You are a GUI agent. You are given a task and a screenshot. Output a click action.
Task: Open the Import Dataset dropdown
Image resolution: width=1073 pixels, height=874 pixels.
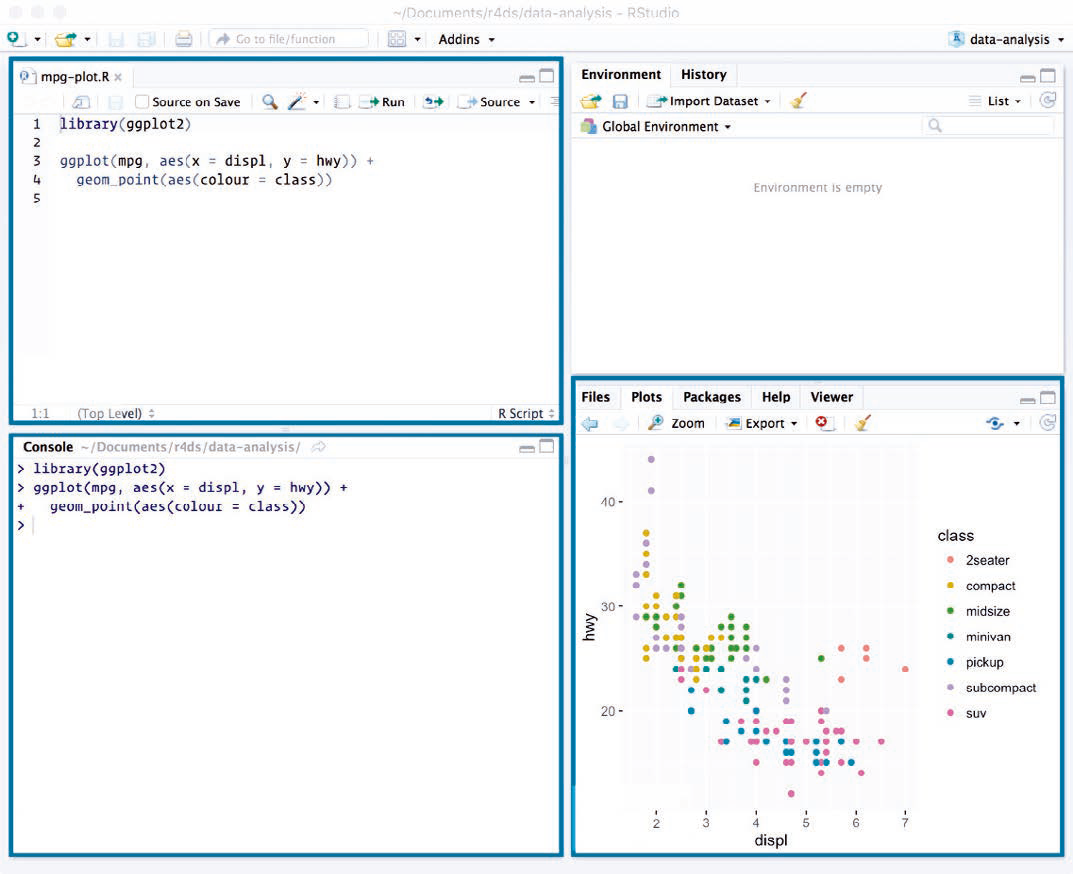pos(709,101)
